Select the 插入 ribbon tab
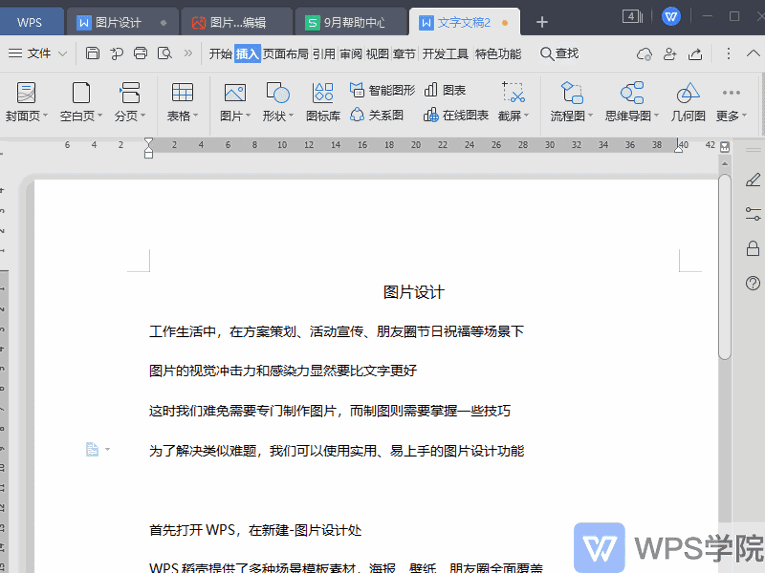This screenshot has width=765, height=573. 247,53
